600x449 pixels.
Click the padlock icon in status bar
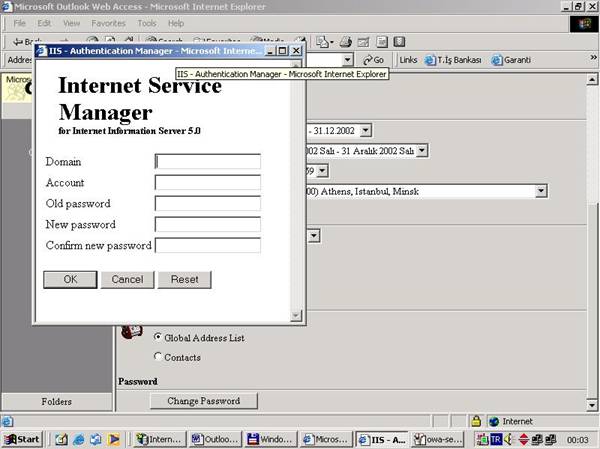pos(476,421)
